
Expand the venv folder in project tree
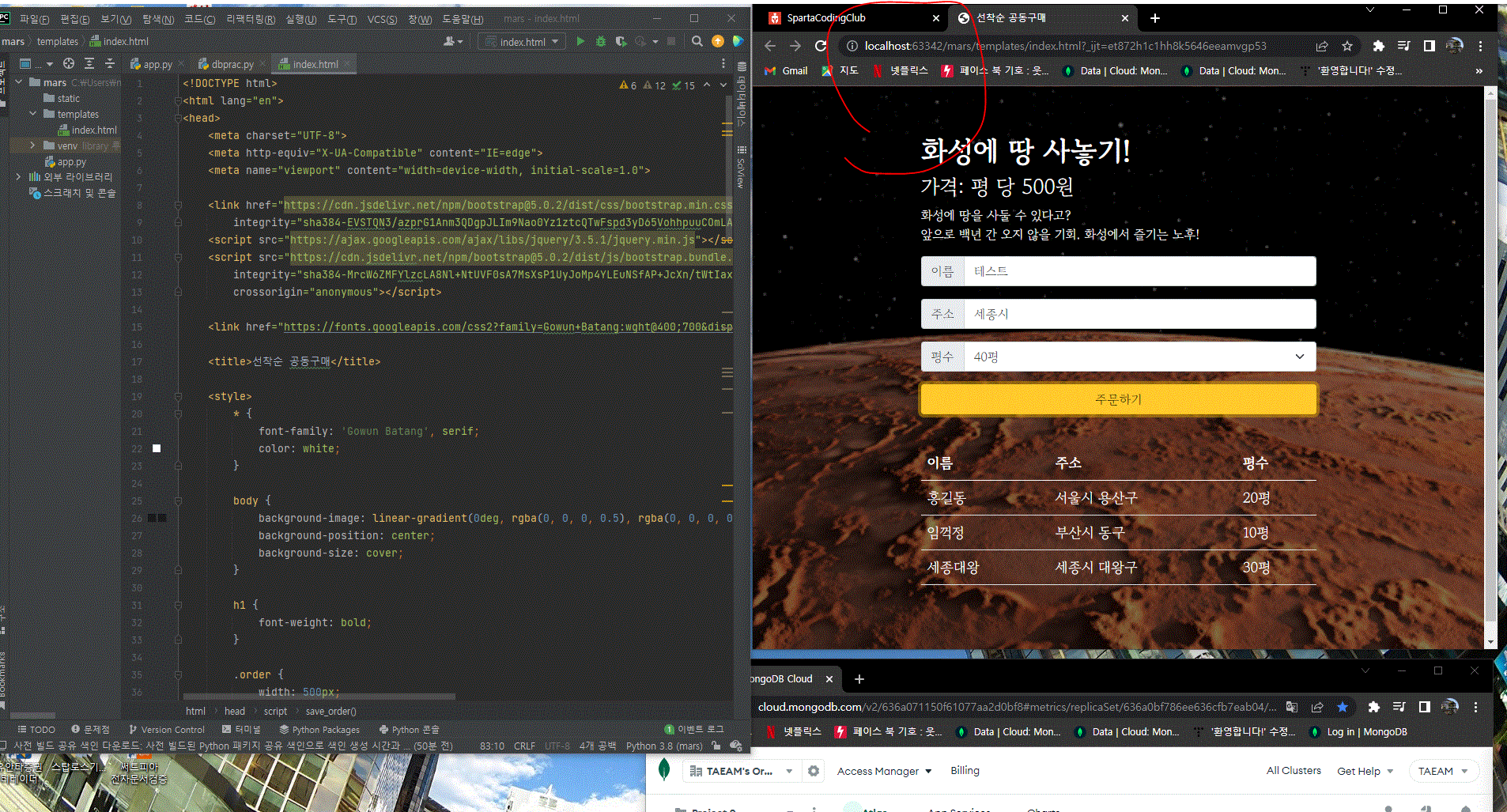(32, 145)
